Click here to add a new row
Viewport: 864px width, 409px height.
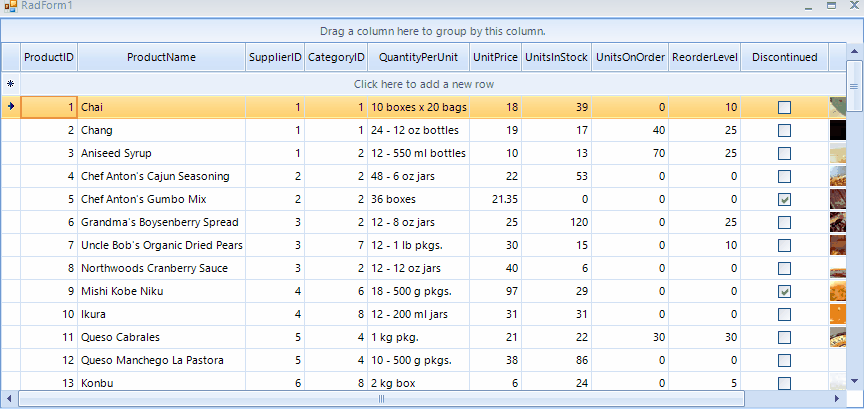tap(424, 84)
